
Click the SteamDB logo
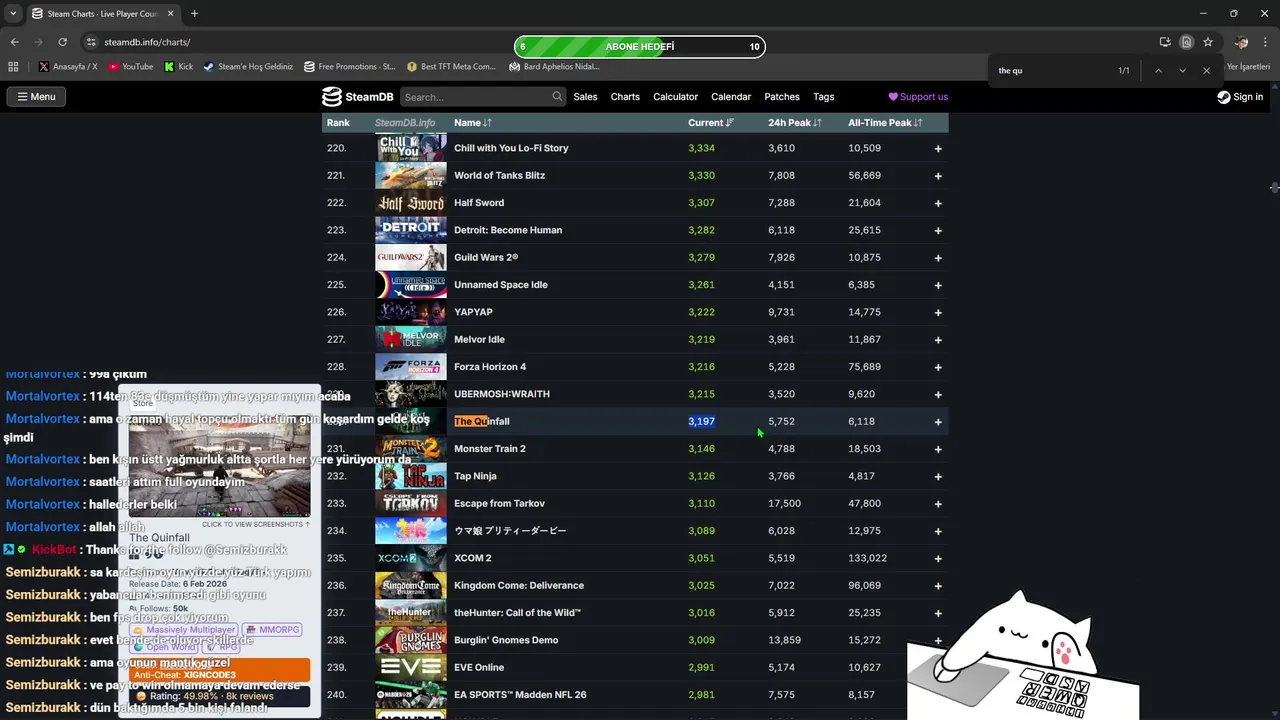pyautogui.click(x=357, y=97)
